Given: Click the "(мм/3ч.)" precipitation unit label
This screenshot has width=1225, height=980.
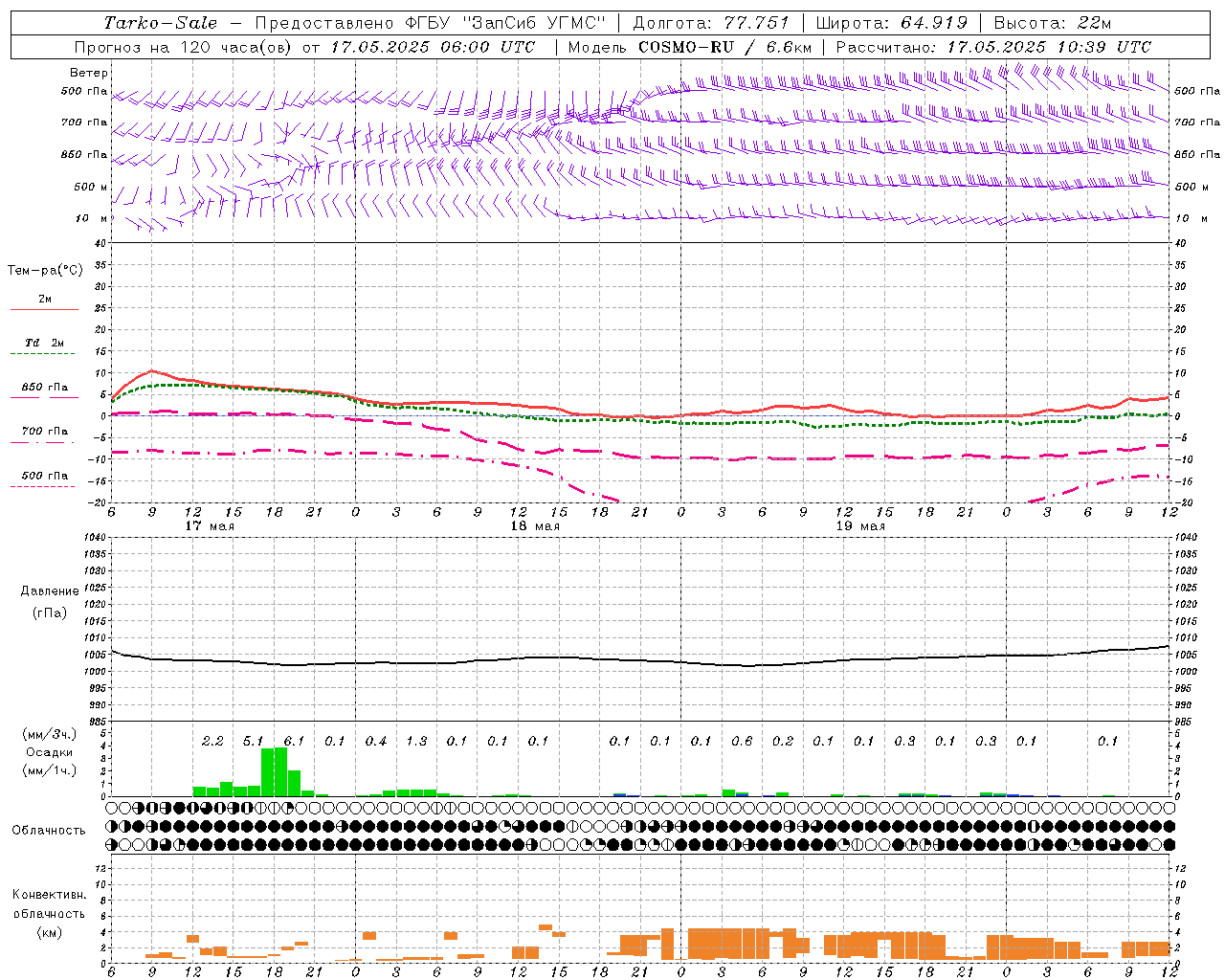Looking at the screenshot, I should point(50,734).
